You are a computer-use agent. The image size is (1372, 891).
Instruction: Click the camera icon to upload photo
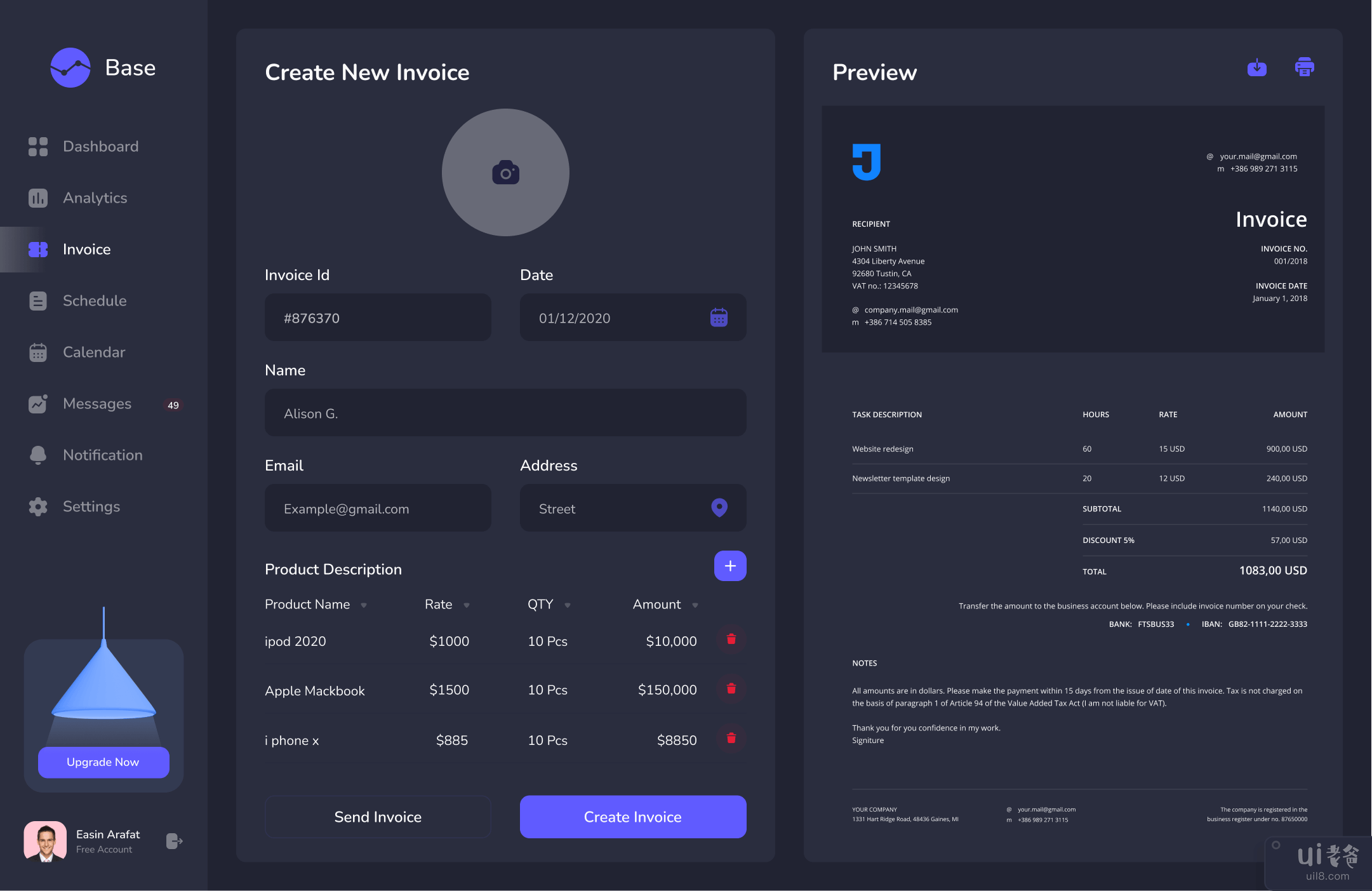pos(505,173)
